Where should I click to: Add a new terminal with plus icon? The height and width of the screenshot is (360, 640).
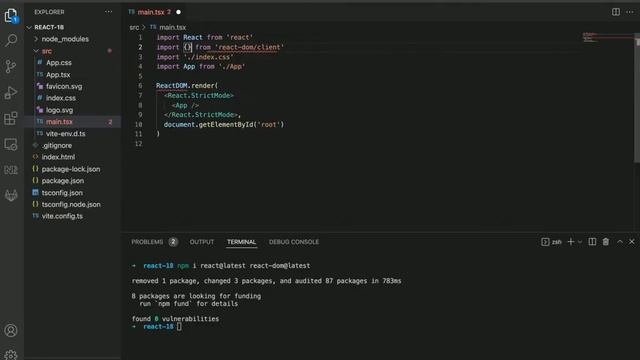[x=571, y=242]
